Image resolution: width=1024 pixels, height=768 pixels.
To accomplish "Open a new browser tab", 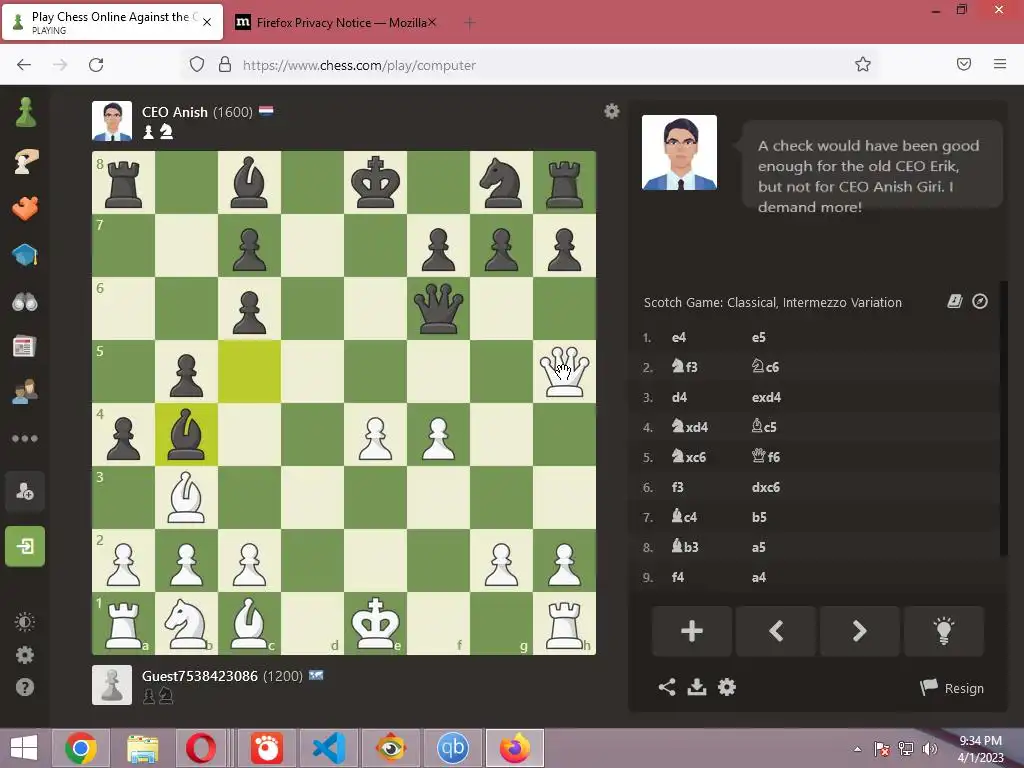I will [469, 23].
